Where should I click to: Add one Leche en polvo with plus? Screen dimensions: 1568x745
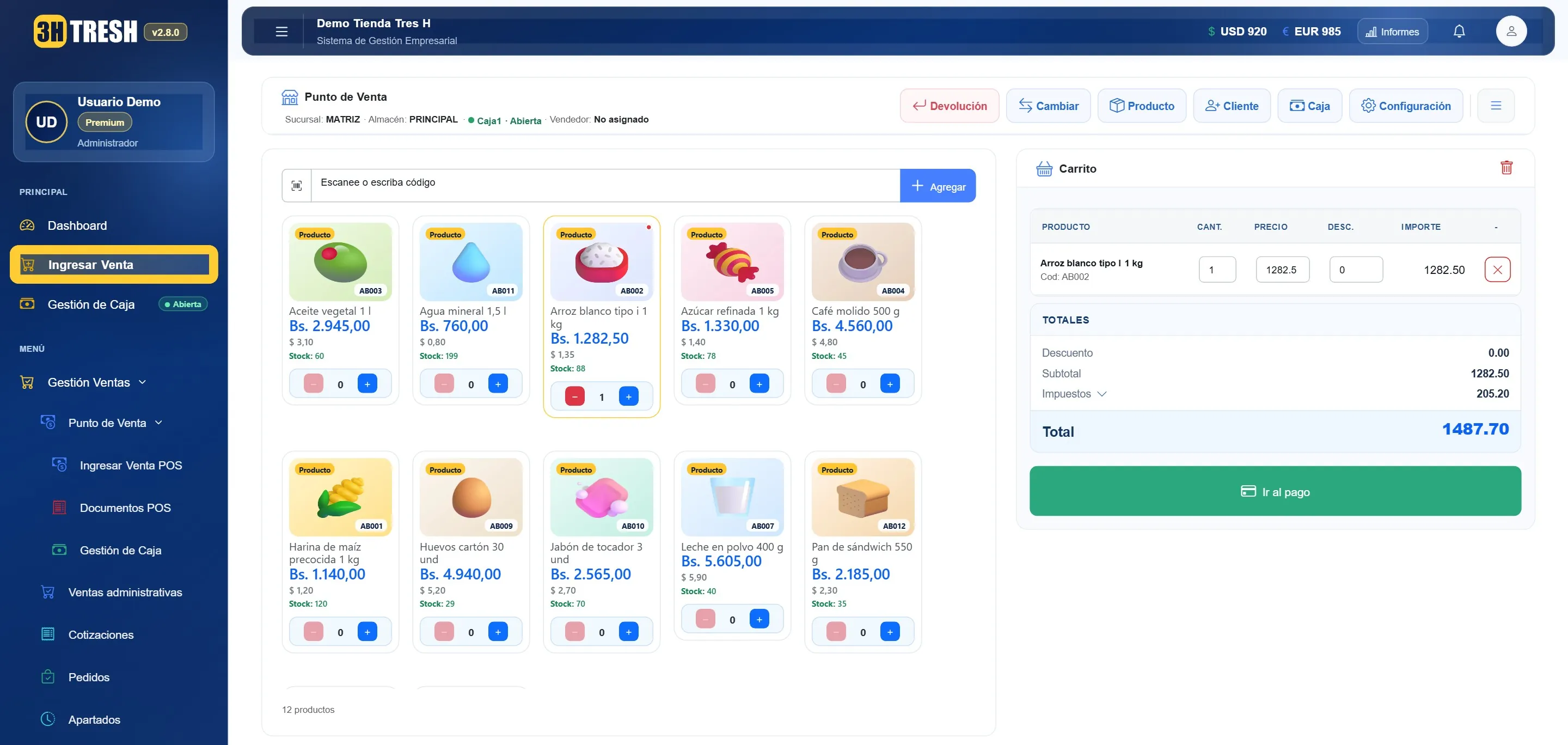(759, 620)
